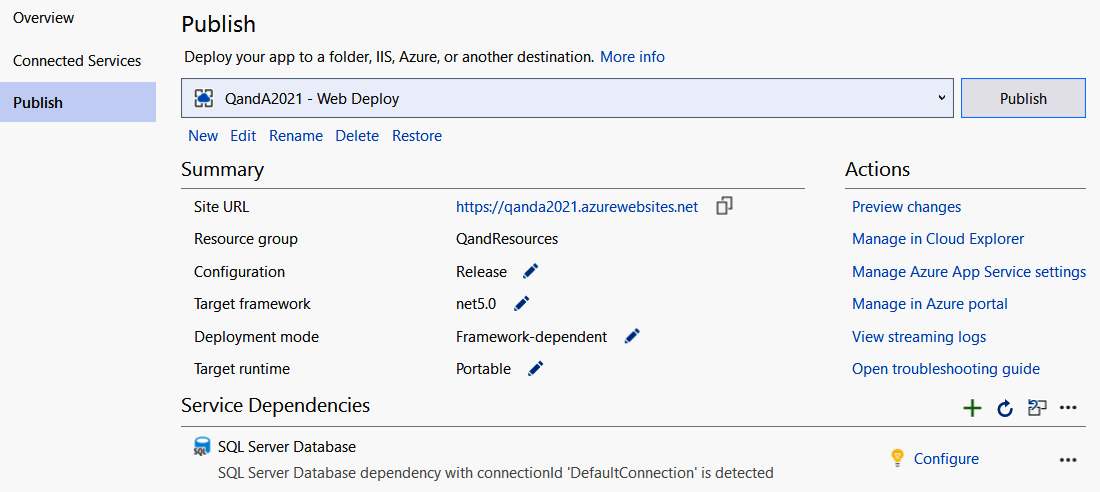
Task: Click the Service Dependencies heading
Action: 275,405
